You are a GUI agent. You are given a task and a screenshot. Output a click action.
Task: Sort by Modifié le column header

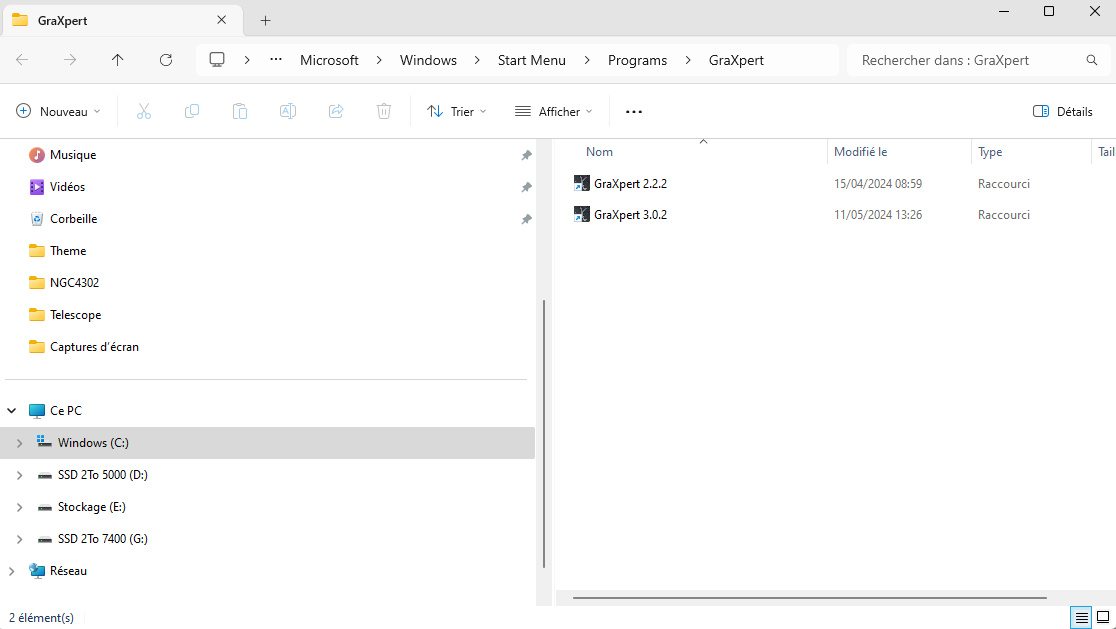(860, 152)
